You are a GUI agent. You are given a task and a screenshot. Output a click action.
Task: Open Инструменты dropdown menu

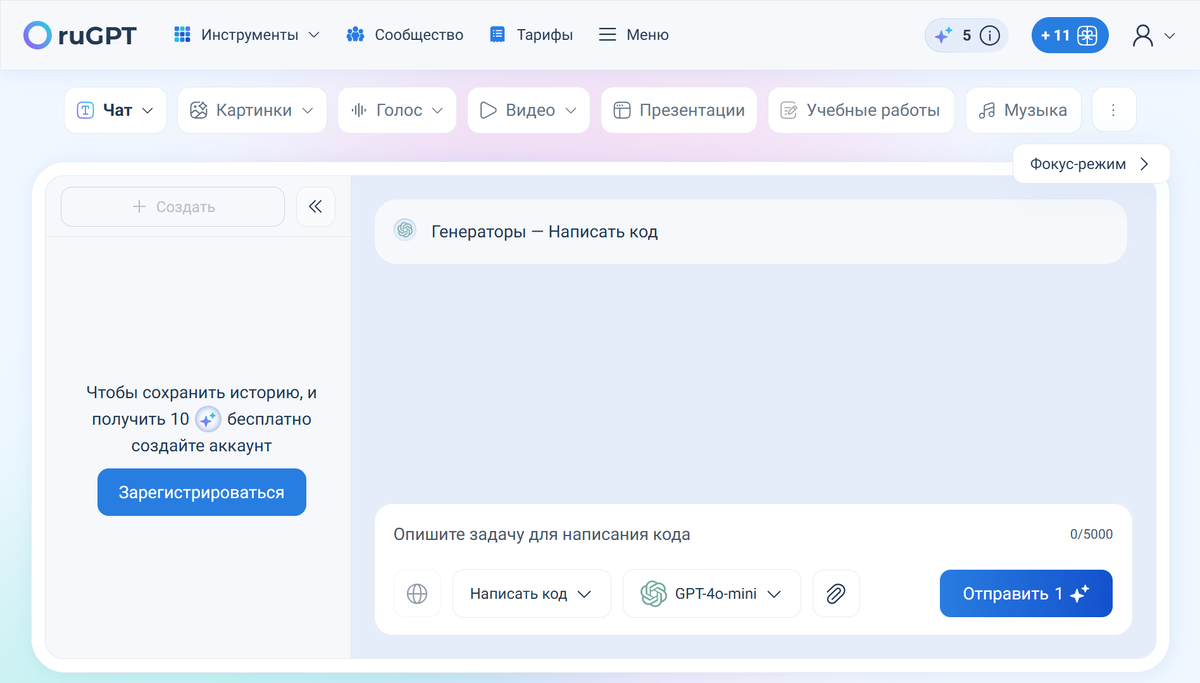click(x=246, y=35)
